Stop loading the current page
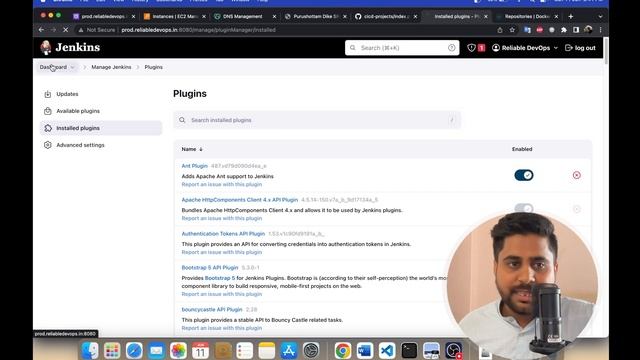This screenshot has height=360, width=640. pyautogui.click(x=65, y=30)
